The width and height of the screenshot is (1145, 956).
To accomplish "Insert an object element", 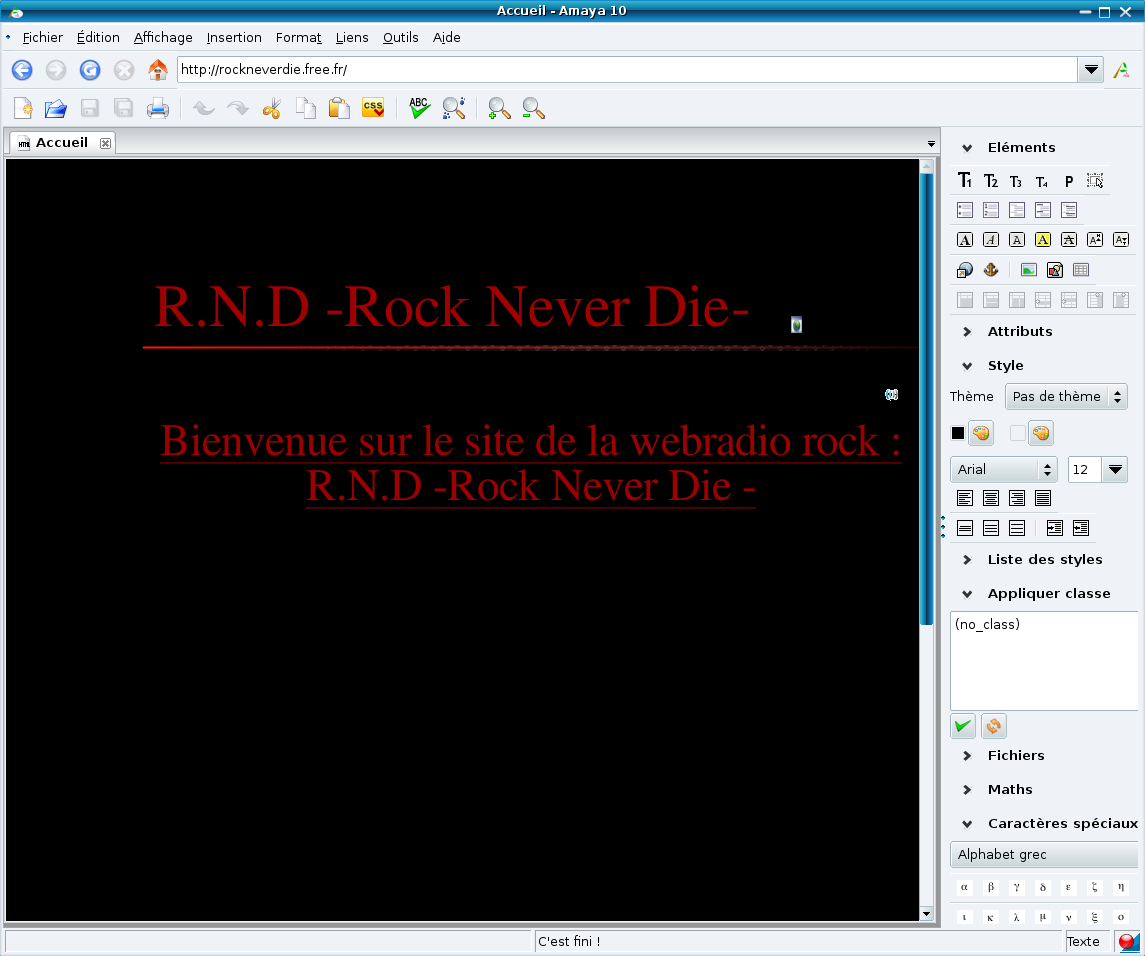I will [x=1054, y=270].
